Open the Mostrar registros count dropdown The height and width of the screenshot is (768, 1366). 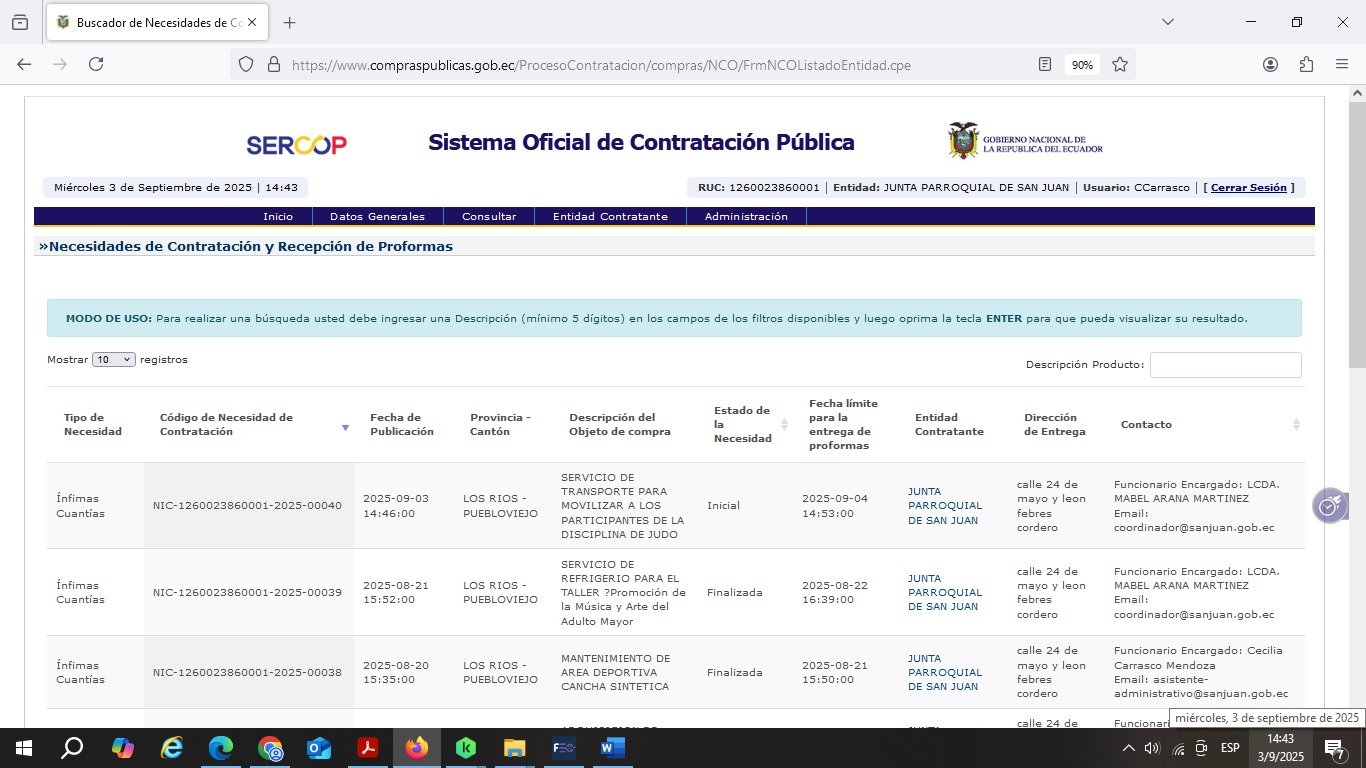113,359
